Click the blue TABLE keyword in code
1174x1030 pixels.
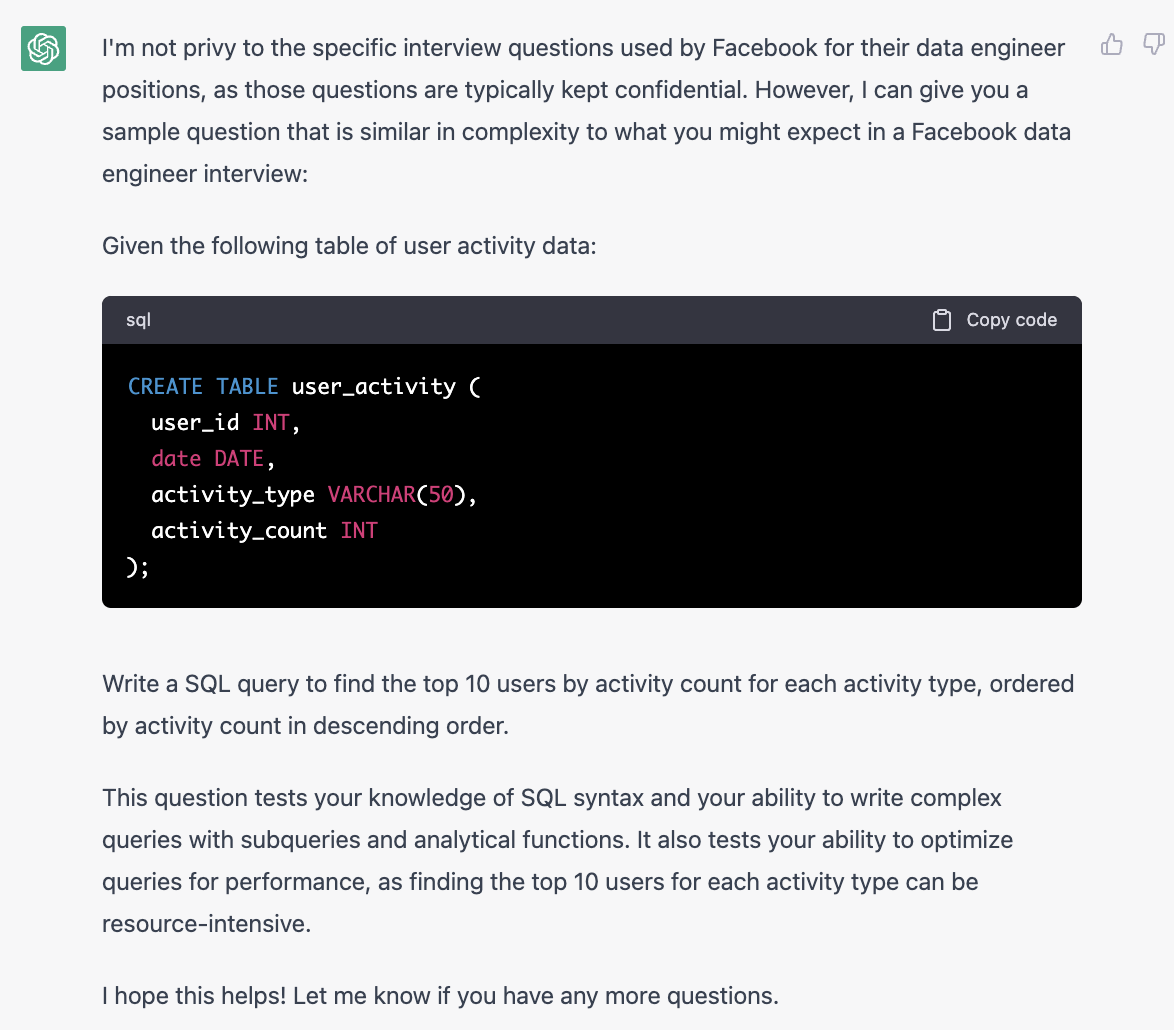coord(248,386)
